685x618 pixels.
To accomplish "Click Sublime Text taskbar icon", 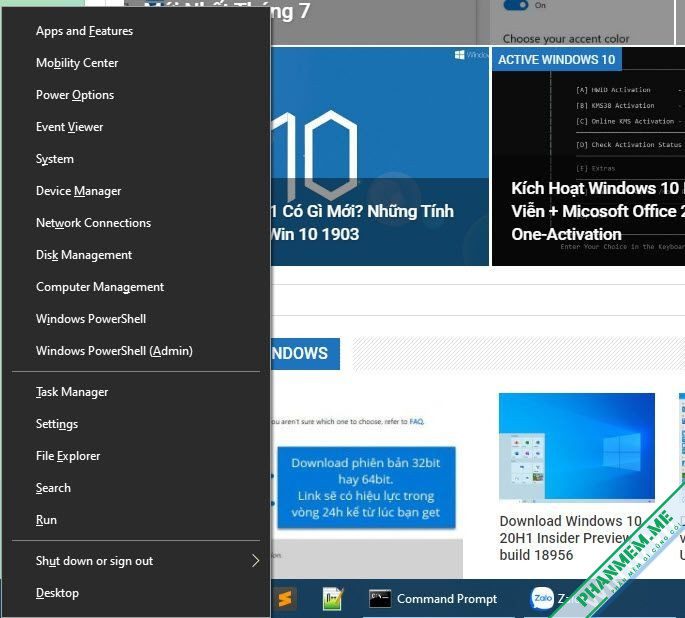I will pyautogui.click(x=285, y=598).
